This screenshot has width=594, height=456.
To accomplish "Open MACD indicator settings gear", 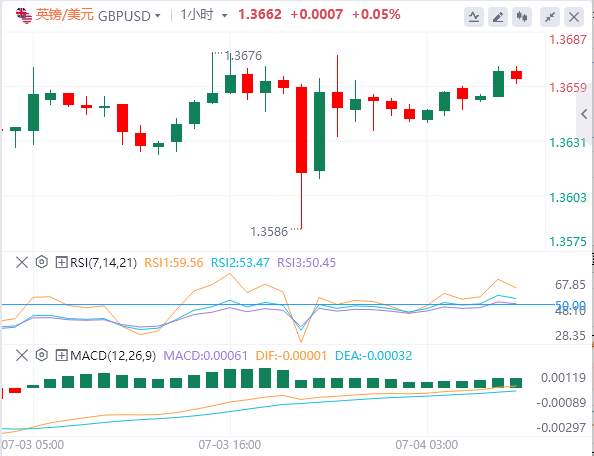I will coord(42,355).
